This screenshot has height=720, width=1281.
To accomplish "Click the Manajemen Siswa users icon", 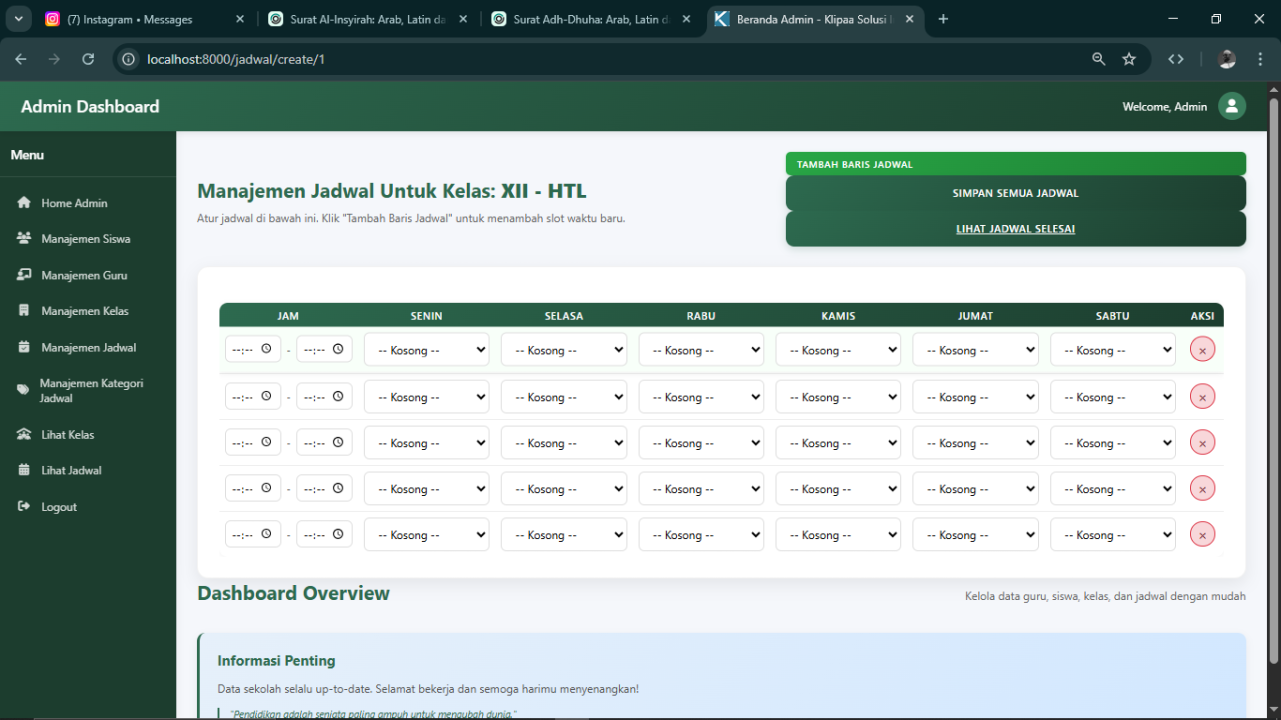I will click(24, 239).
